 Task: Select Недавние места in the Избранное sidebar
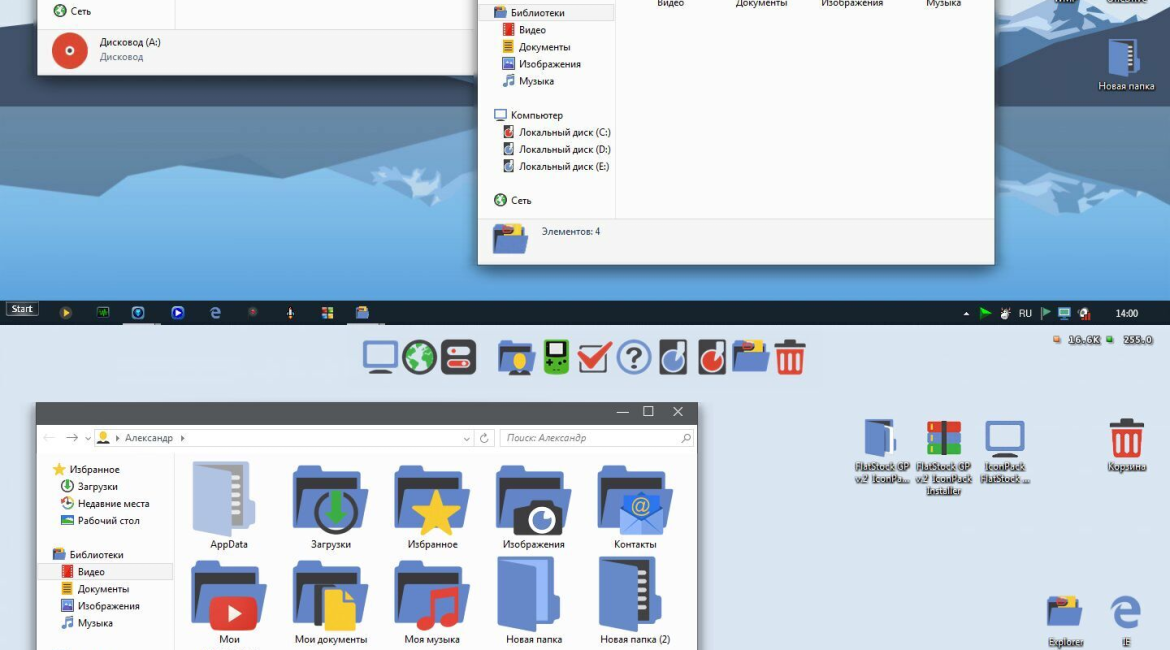(x=113, y=504)
